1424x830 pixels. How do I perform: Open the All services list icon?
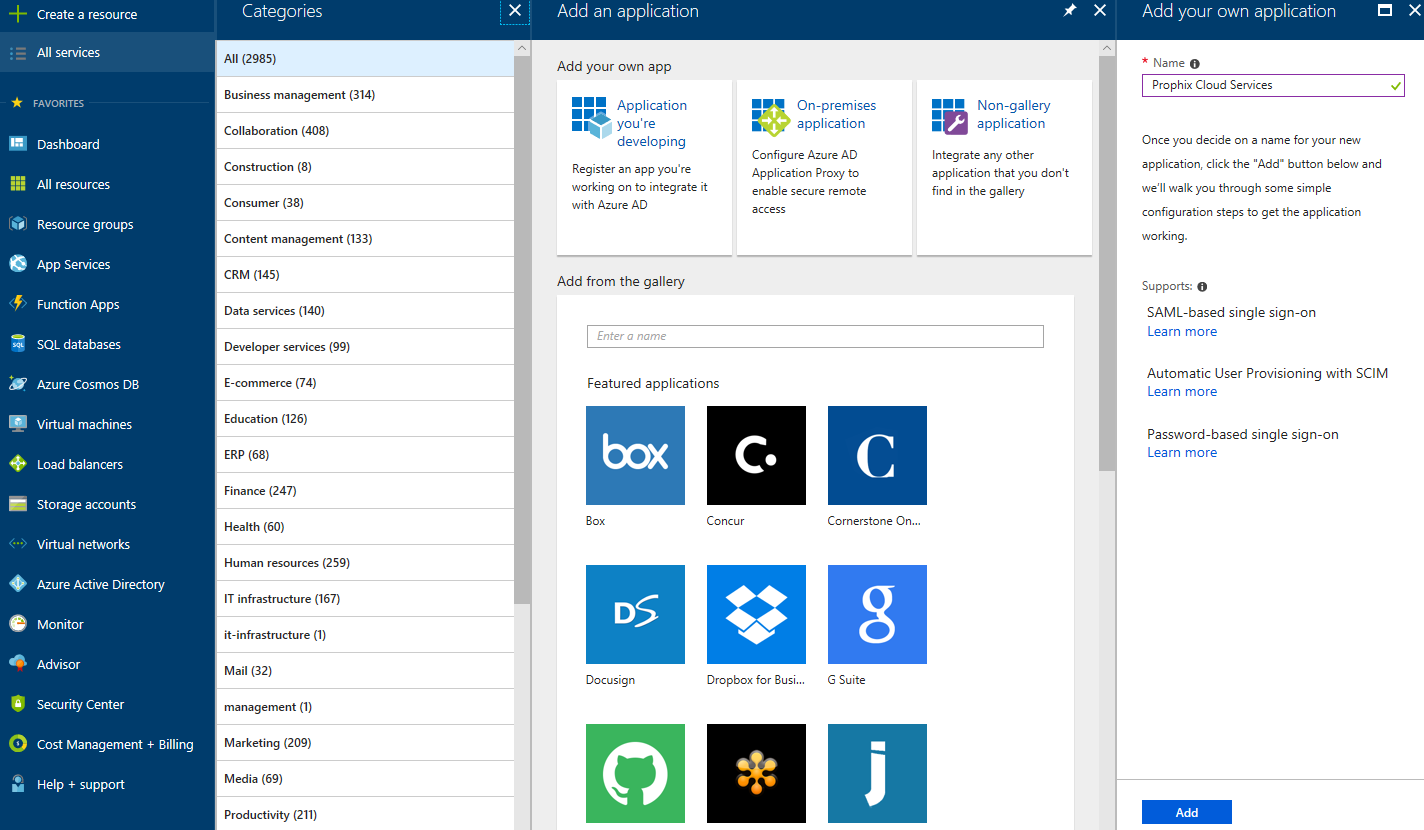click(17, 52)
